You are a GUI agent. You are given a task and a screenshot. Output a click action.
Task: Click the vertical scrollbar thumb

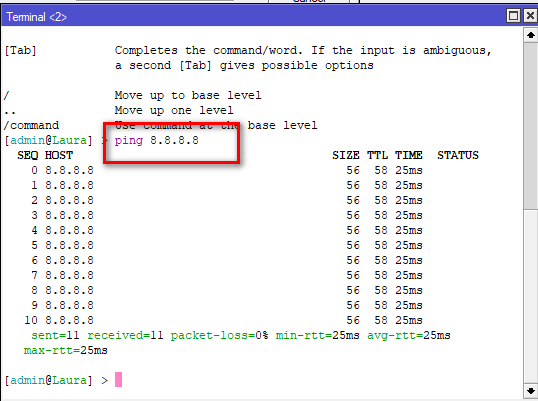coord(531,126)
